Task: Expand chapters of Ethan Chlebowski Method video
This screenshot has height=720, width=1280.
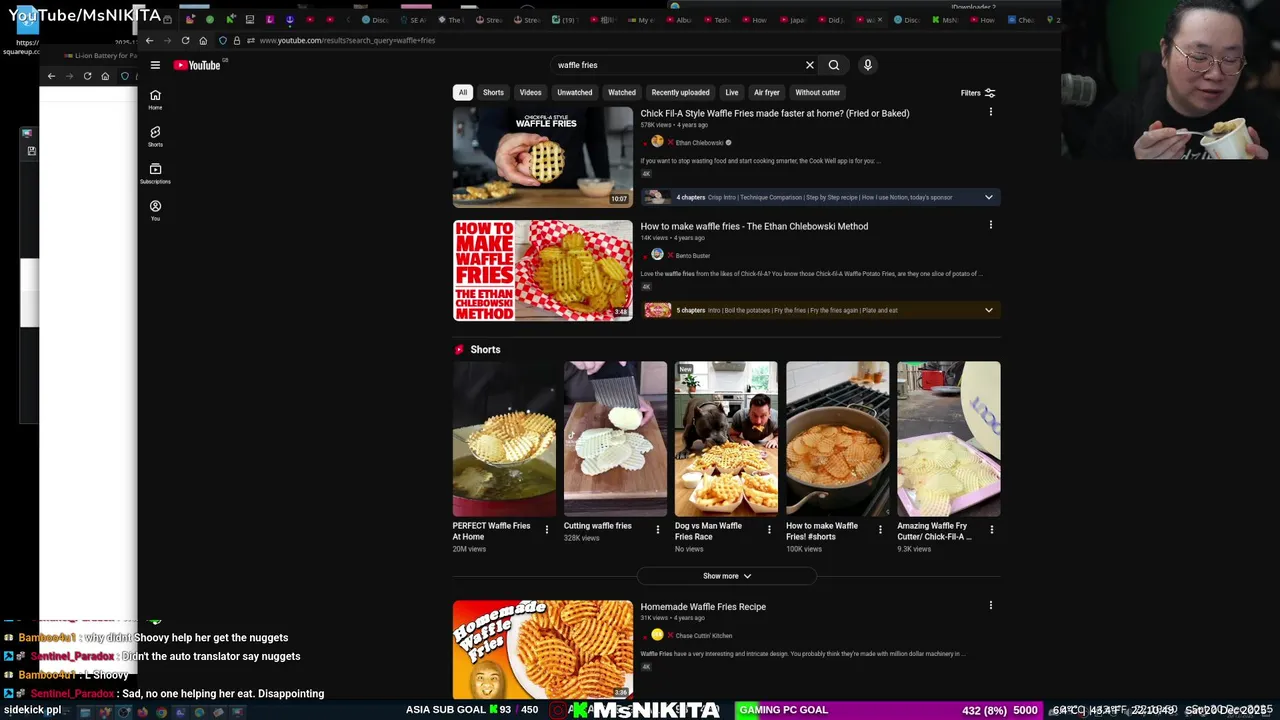Action: (x=989, y=310)
